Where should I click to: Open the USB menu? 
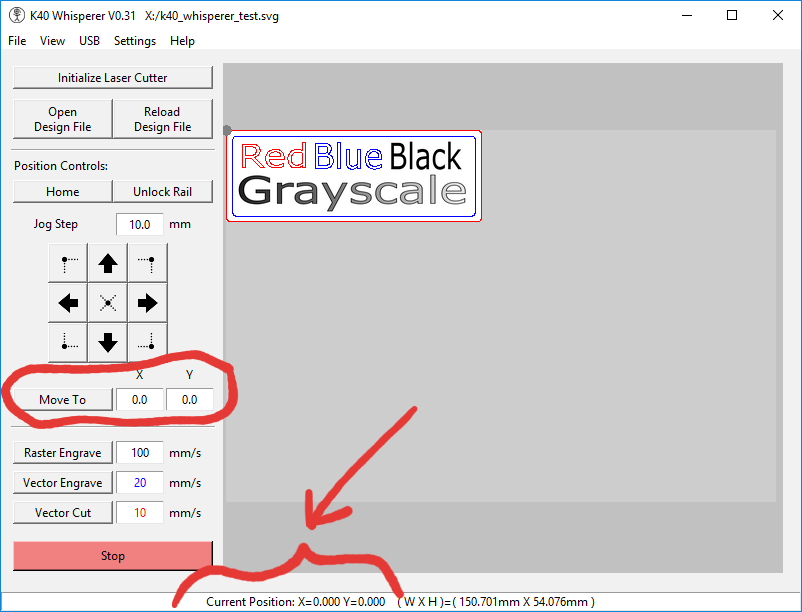(89, 41)
